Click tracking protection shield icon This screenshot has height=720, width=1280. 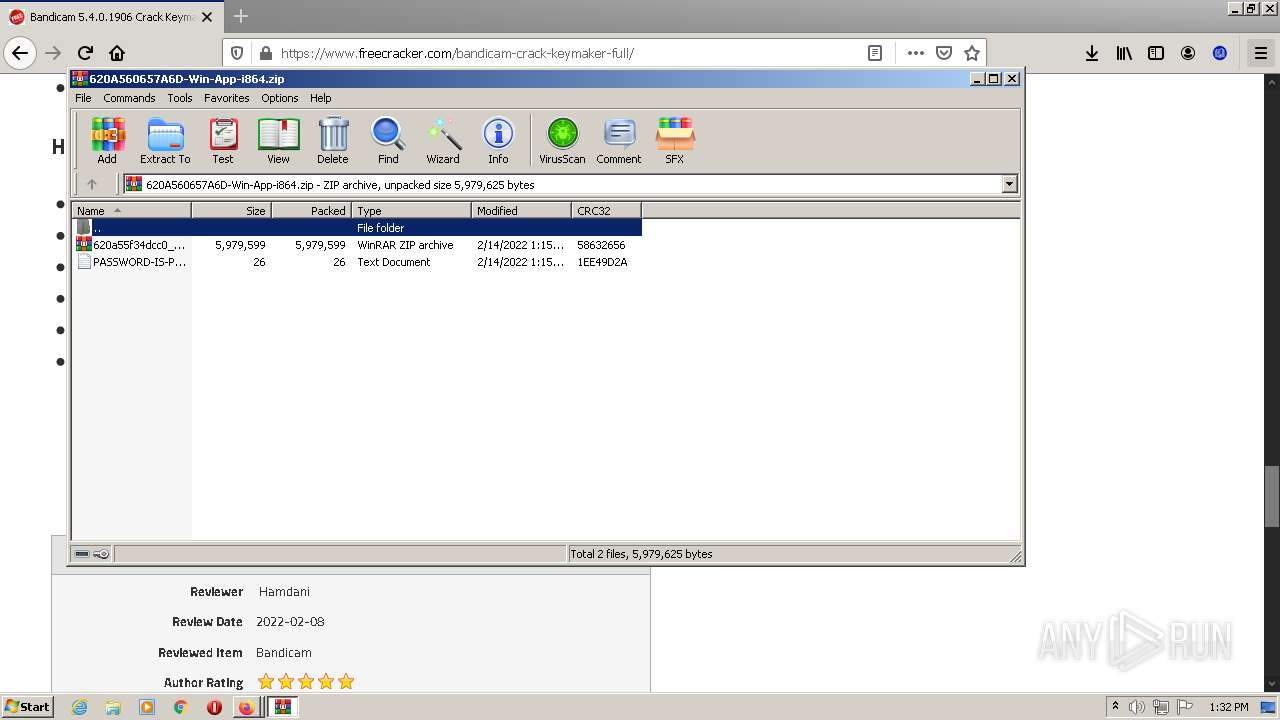pos(237,53)
